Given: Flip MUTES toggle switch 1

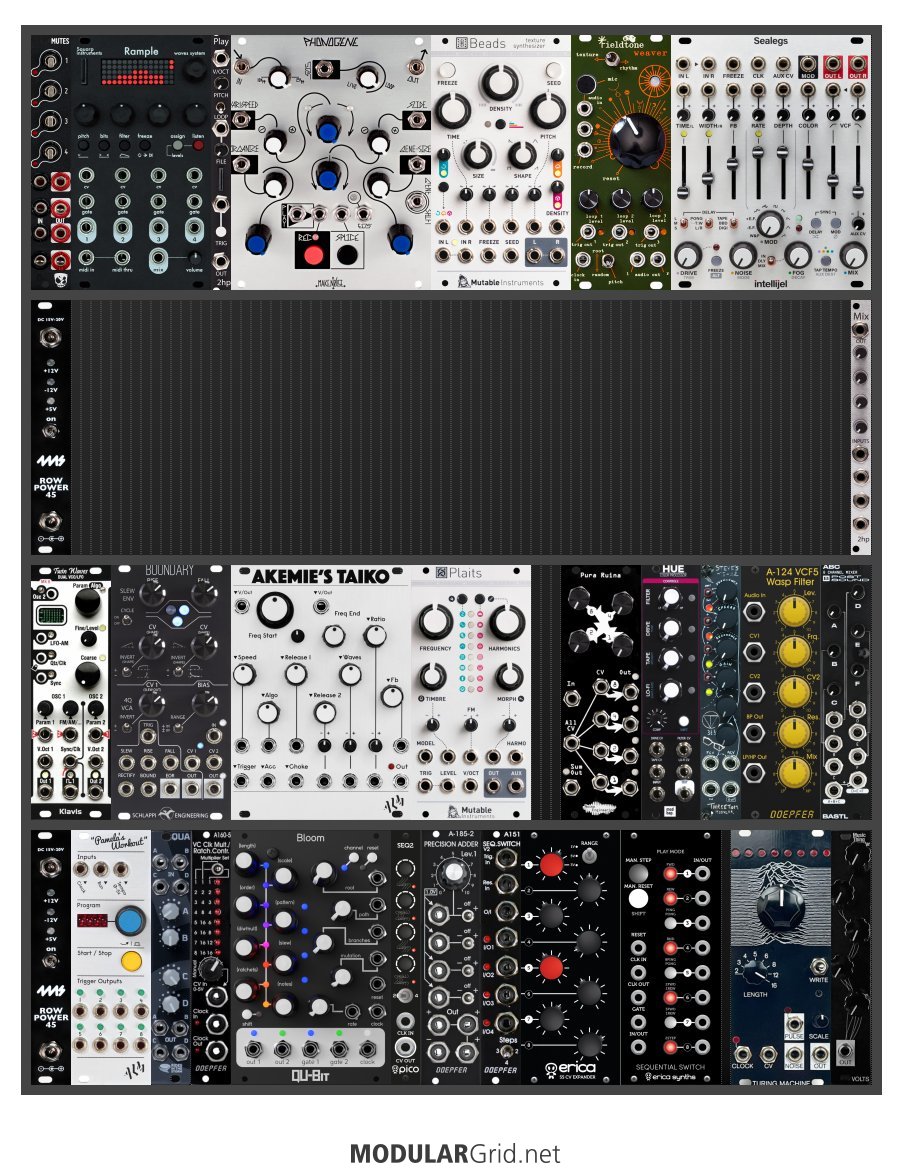Looking at the screenshot, I should point(49,61).
